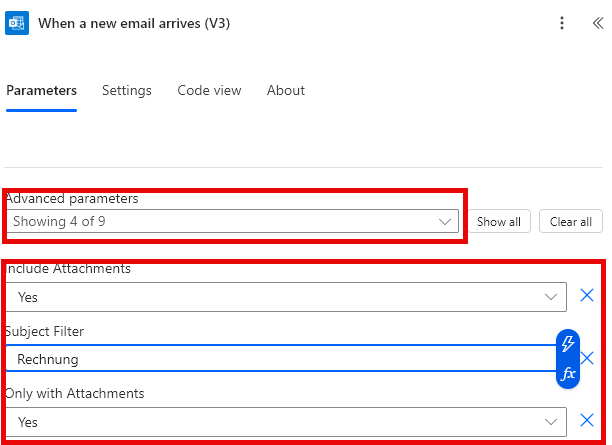The image size is (612, 445).
Task: Collapse the panel with double chevron icon
Action: tap(597, 23)
